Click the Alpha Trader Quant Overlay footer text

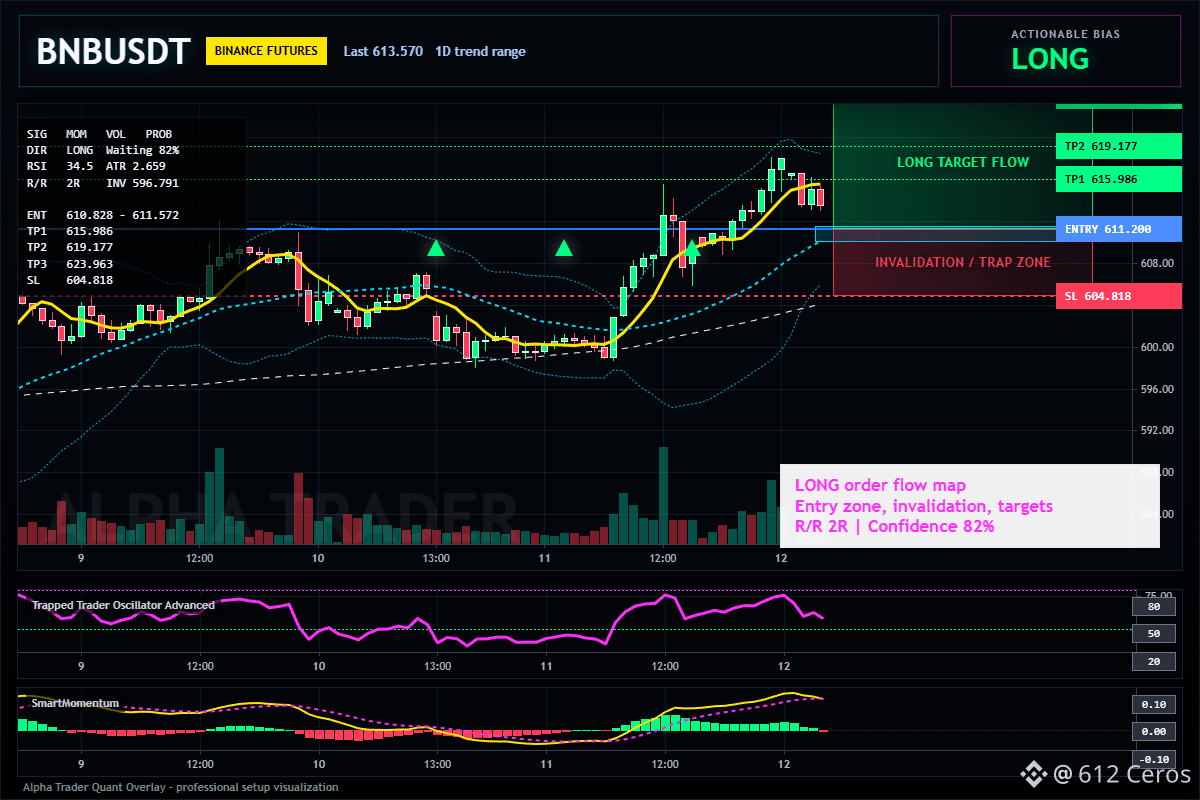coord(181,787)
